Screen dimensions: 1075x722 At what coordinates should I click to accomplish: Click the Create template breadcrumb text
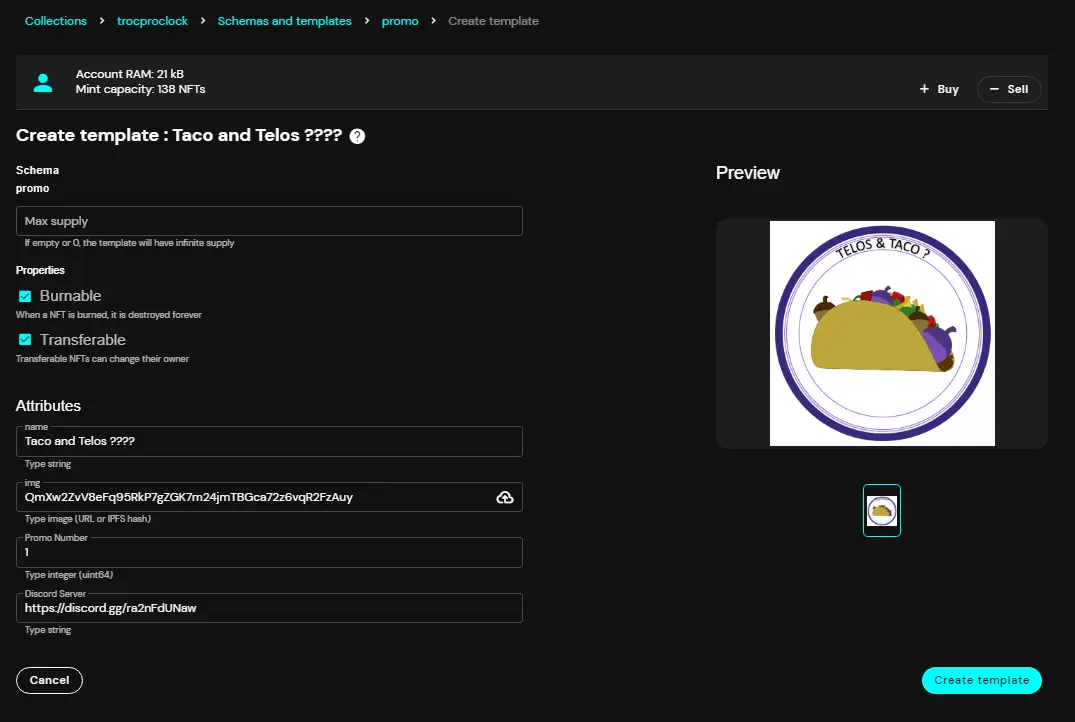coord(494,21)
